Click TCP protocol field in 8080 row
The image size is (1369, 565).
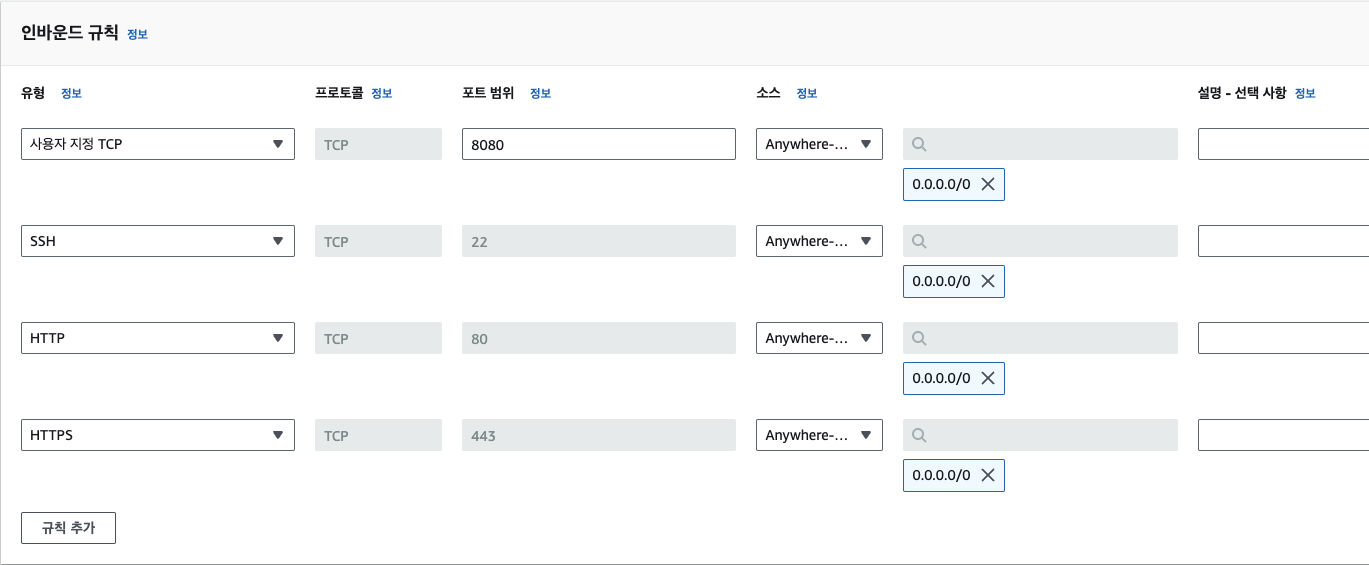(378, 144)
